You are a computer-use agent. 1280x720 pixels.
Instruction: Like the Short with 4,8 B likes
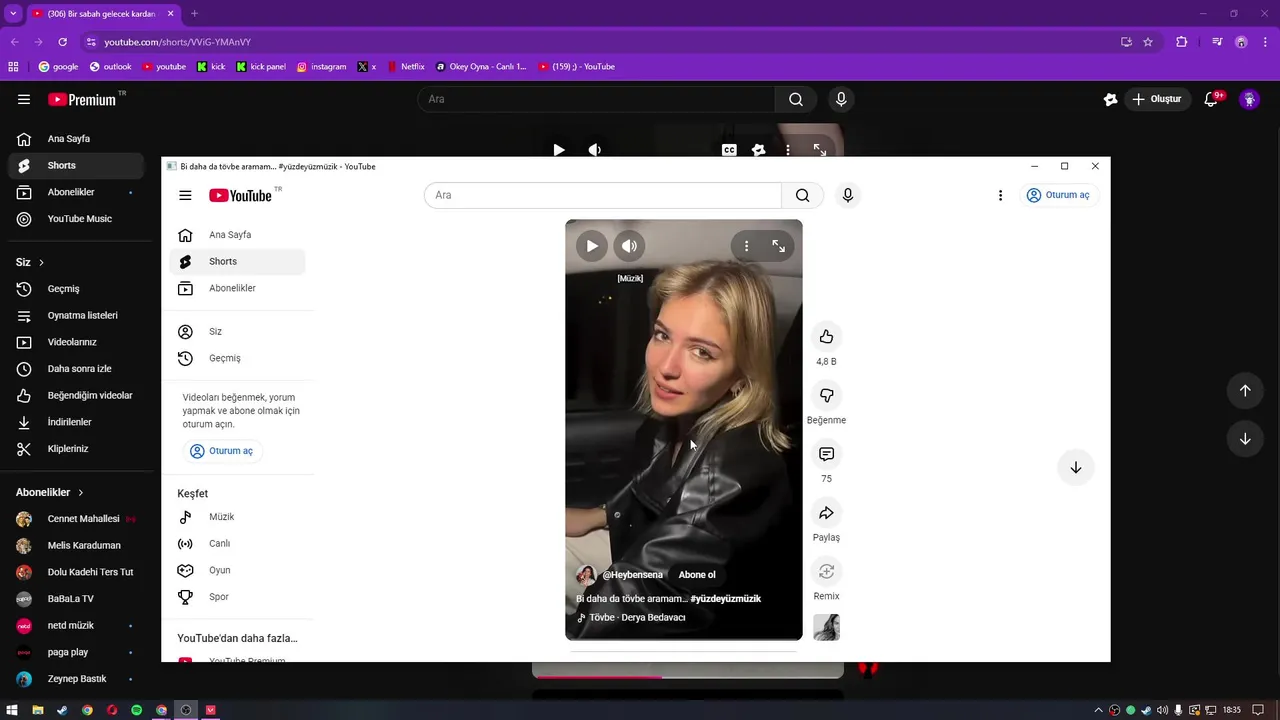(x=826, y=336)
